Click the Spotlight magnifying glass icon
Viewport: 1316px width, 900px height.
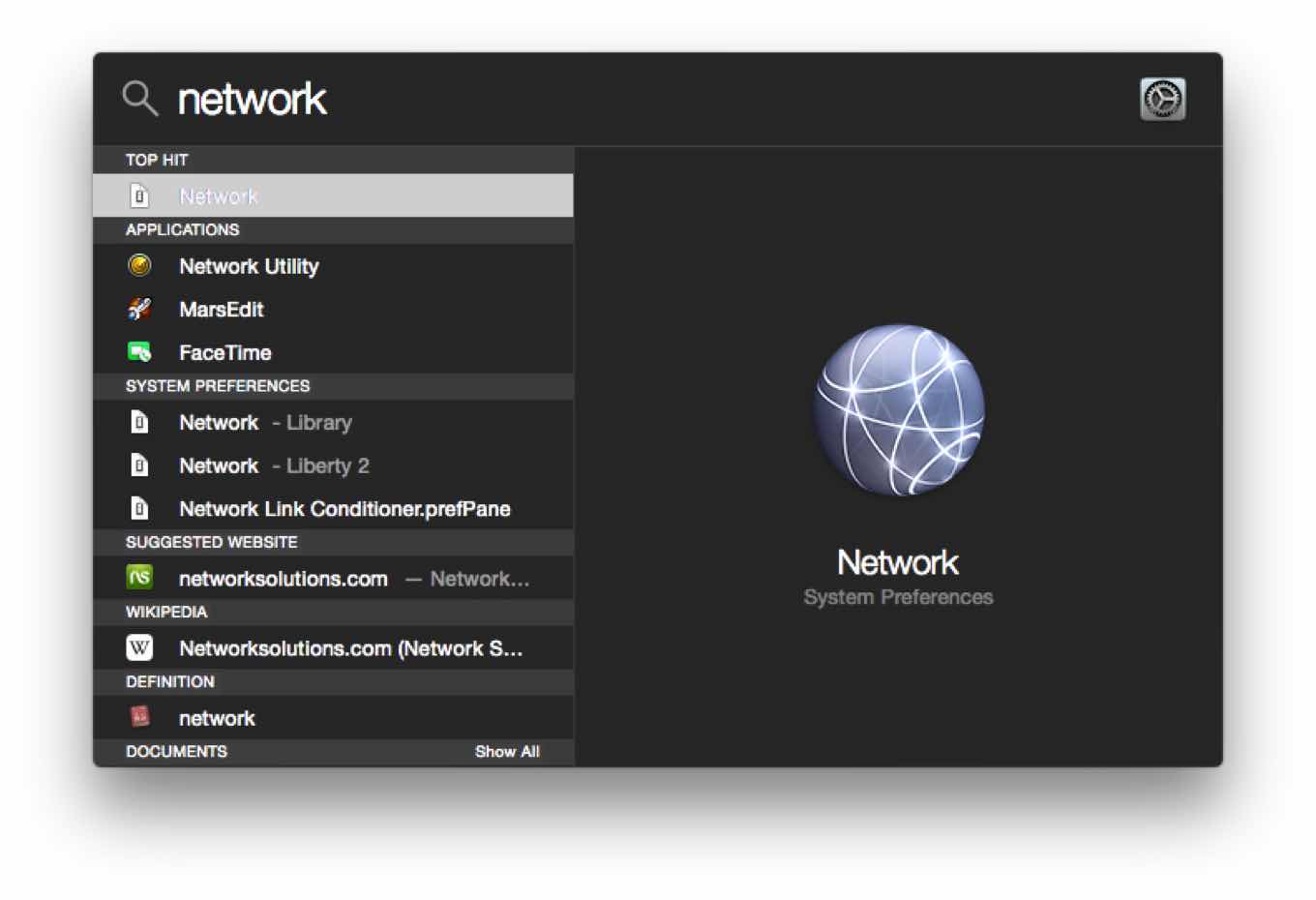pyautogui.click(x=140, y=99)
